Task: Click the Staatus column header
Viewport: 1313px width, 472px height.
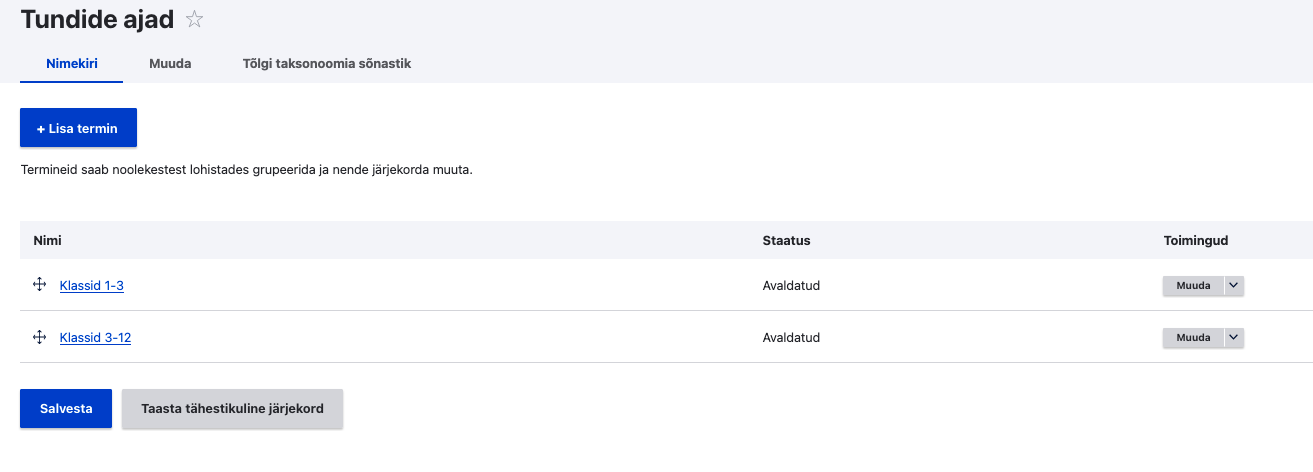Action: pyautogui.click(x=786, y=241)
